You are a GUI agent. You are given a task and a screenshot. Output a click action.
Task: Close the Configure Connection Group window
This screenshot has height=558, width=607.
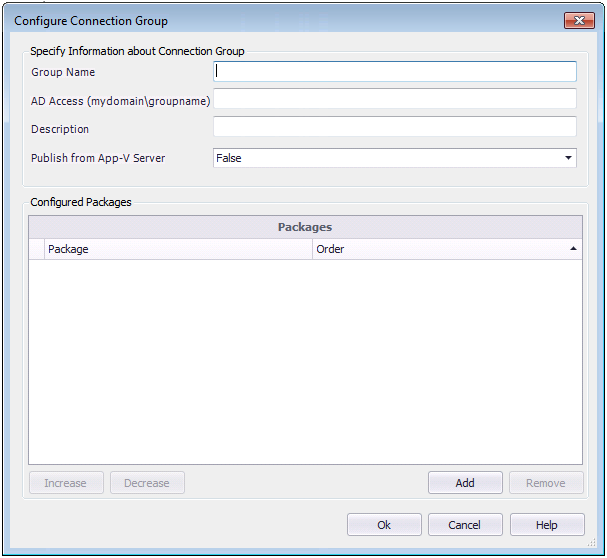pyautogui.click(x=579, y=20)
